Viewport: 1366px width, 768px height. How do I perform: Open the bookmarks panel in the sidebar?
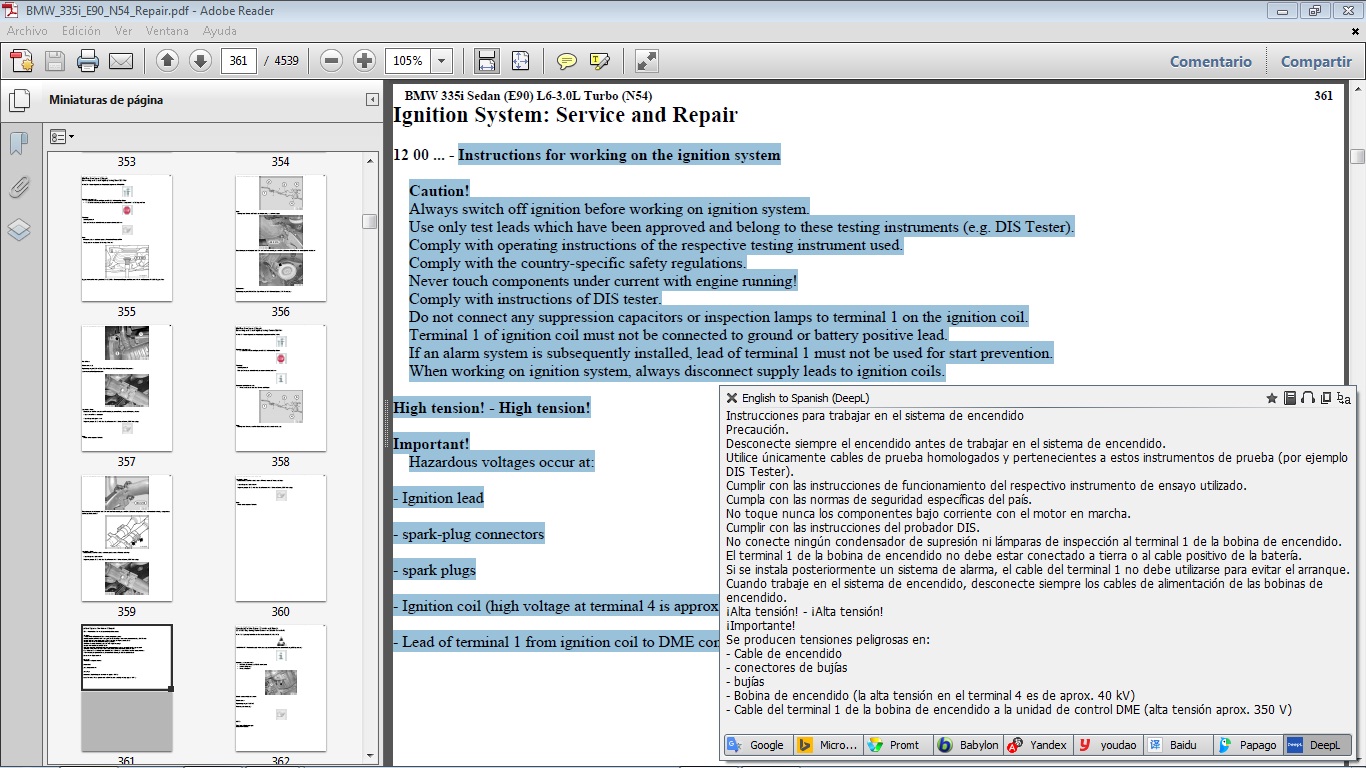click(19, 144)
